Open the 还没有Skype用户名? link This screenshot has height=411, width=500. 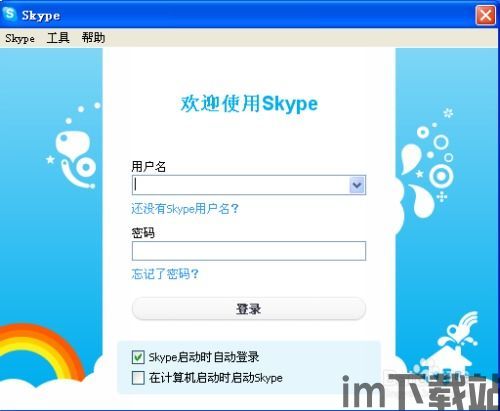185,209
